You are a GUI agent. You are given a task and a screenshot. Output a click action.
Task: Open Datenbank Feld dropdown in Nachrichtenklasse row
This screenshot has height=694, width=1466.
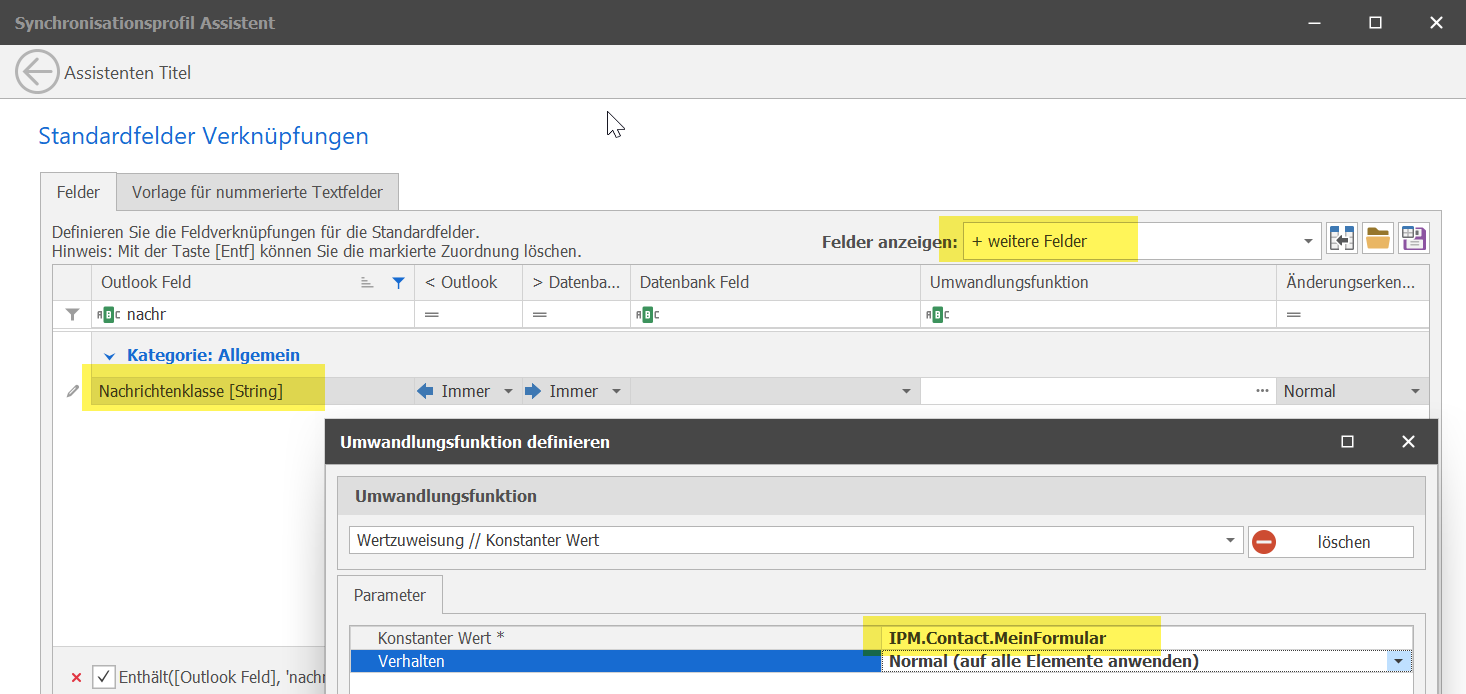(906, 392)
